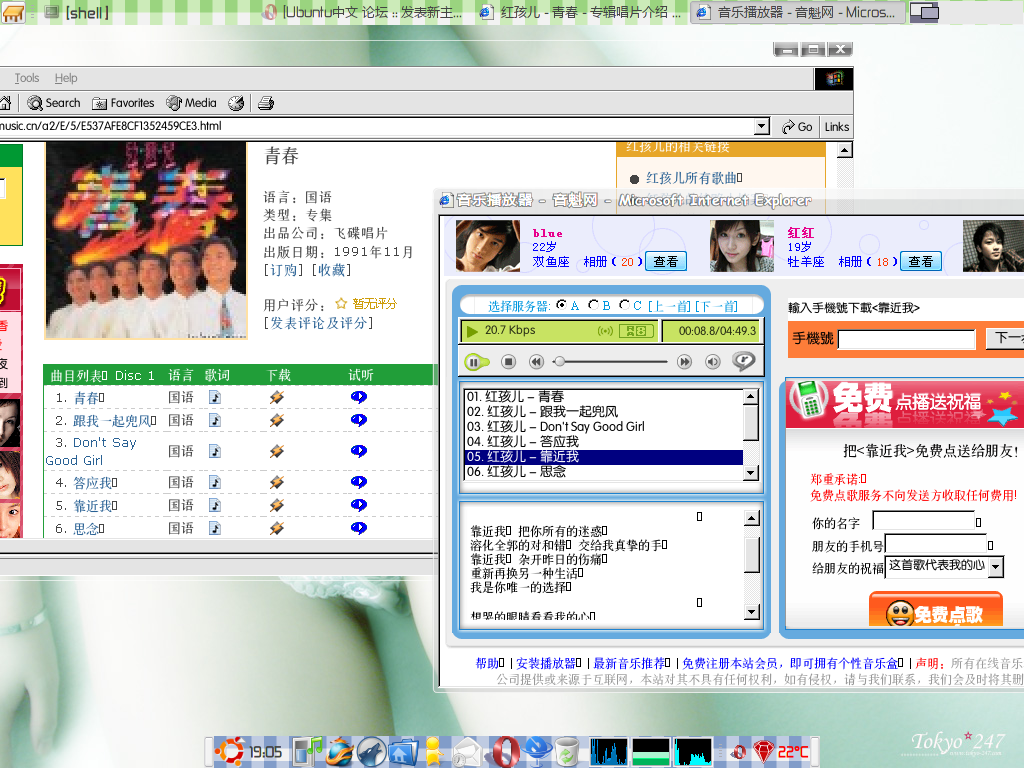
Task: Click the Go button beside address bar
Action: coord(797,127)
